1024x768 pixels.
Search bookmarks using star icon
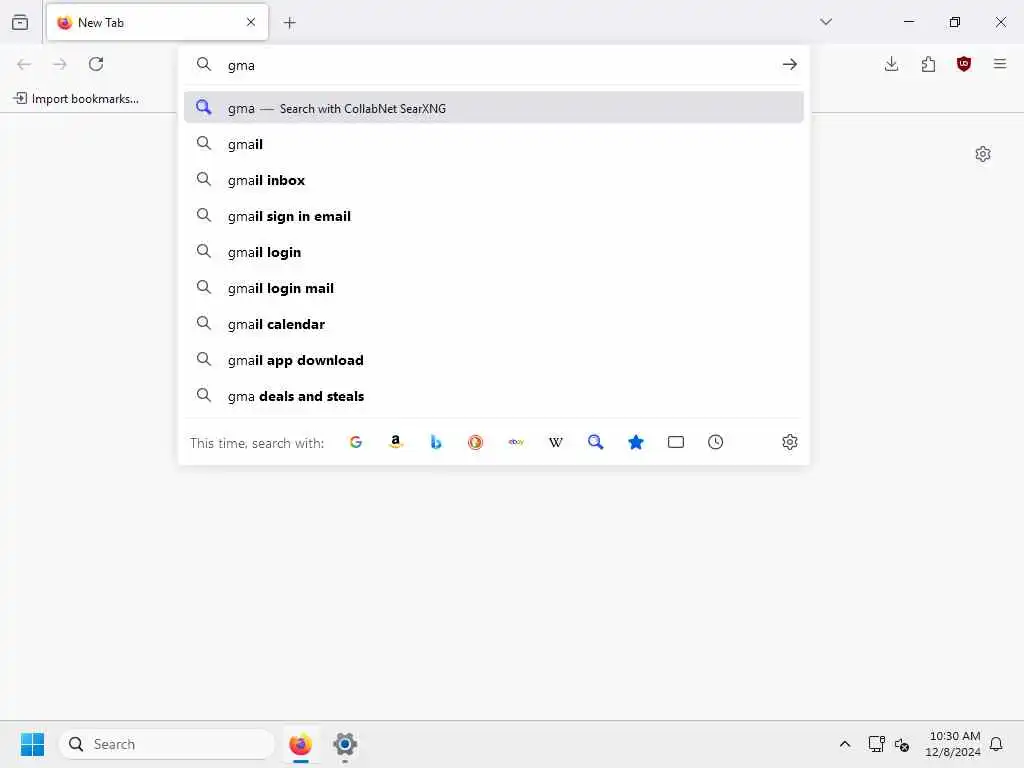click(635, 442)
